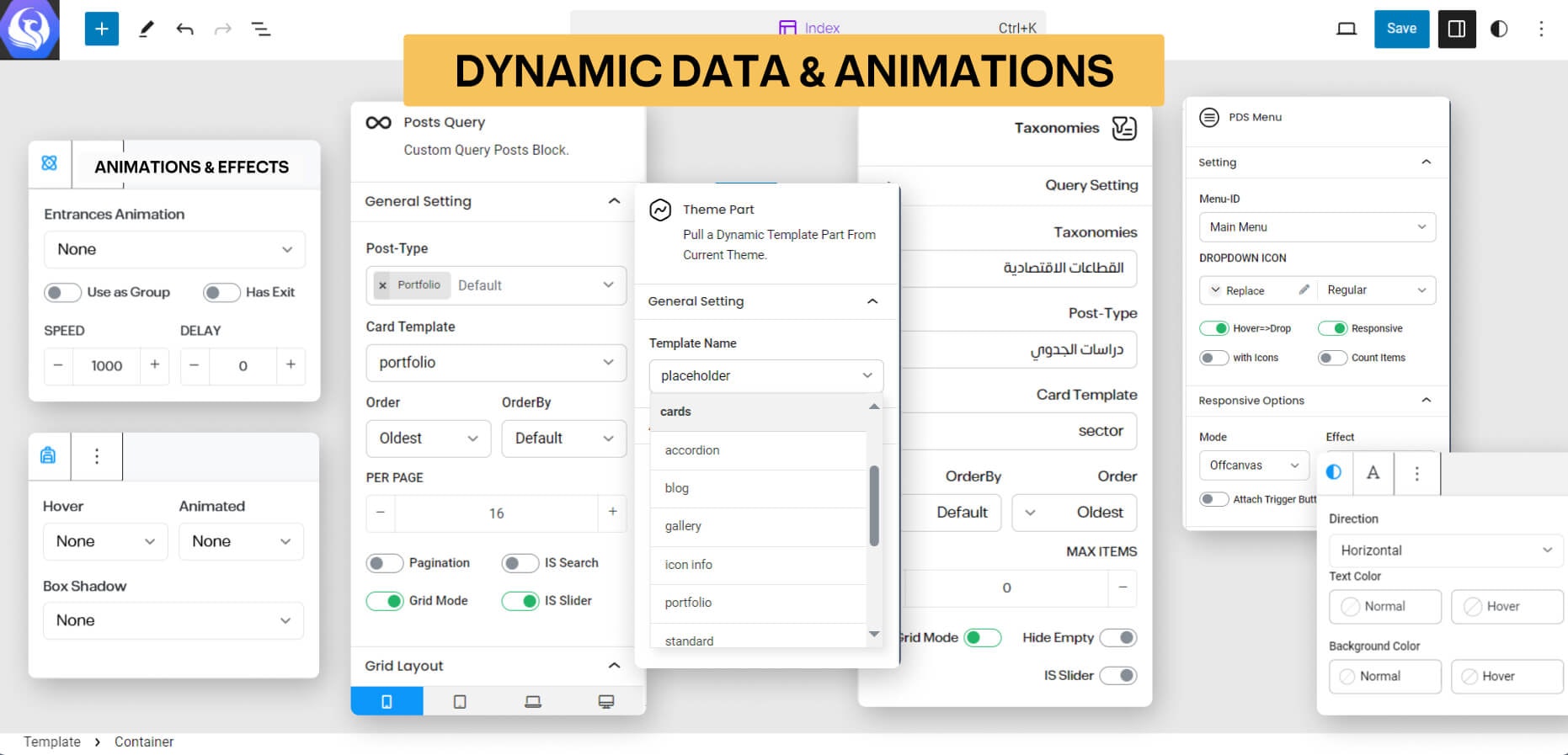Screen dimensions: 1568x755
Task: Open Box Shadow dropdown
Action: [173, 621]
